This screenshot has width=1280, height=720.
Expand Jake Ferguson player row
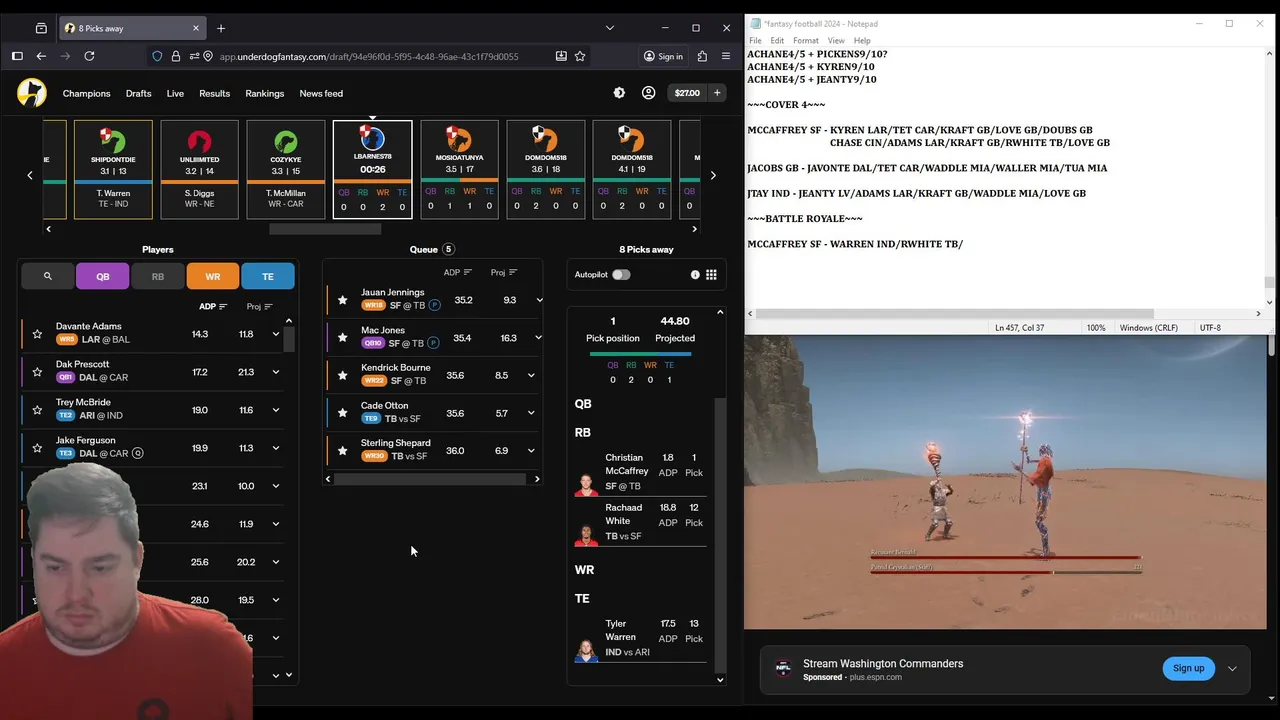click(x=276, y=448)
